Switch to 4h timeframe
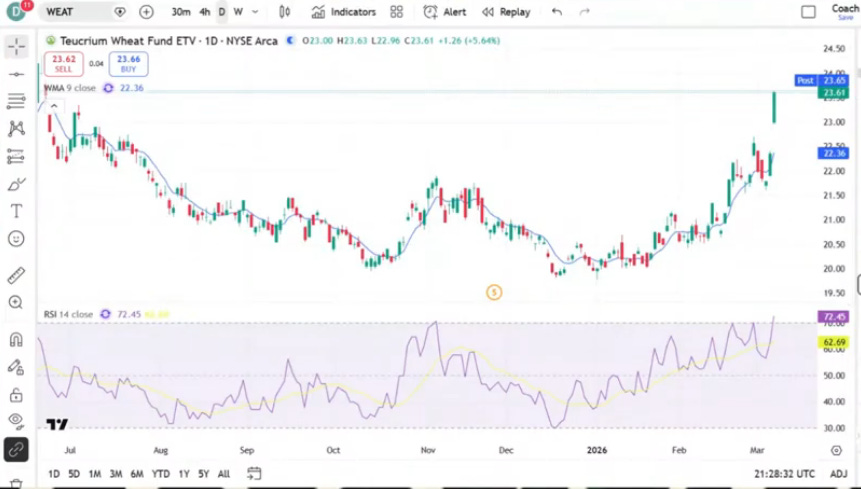Viewport: 861px width, 489px height. [x=205, y=12]
